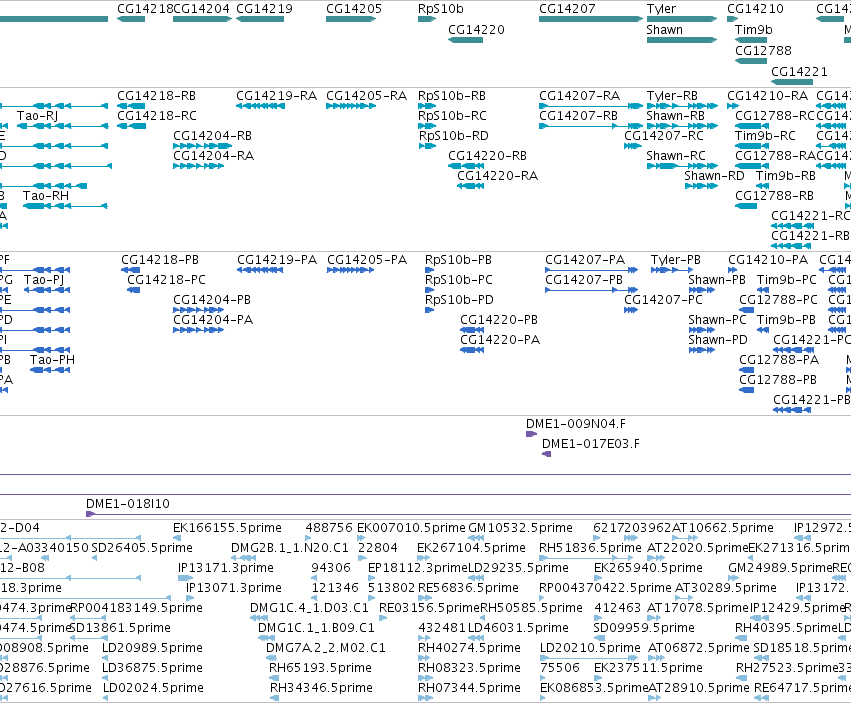Select the CG14220 gene glyph
The height and width of the screenshot is (703, 851).
point(465,40)
